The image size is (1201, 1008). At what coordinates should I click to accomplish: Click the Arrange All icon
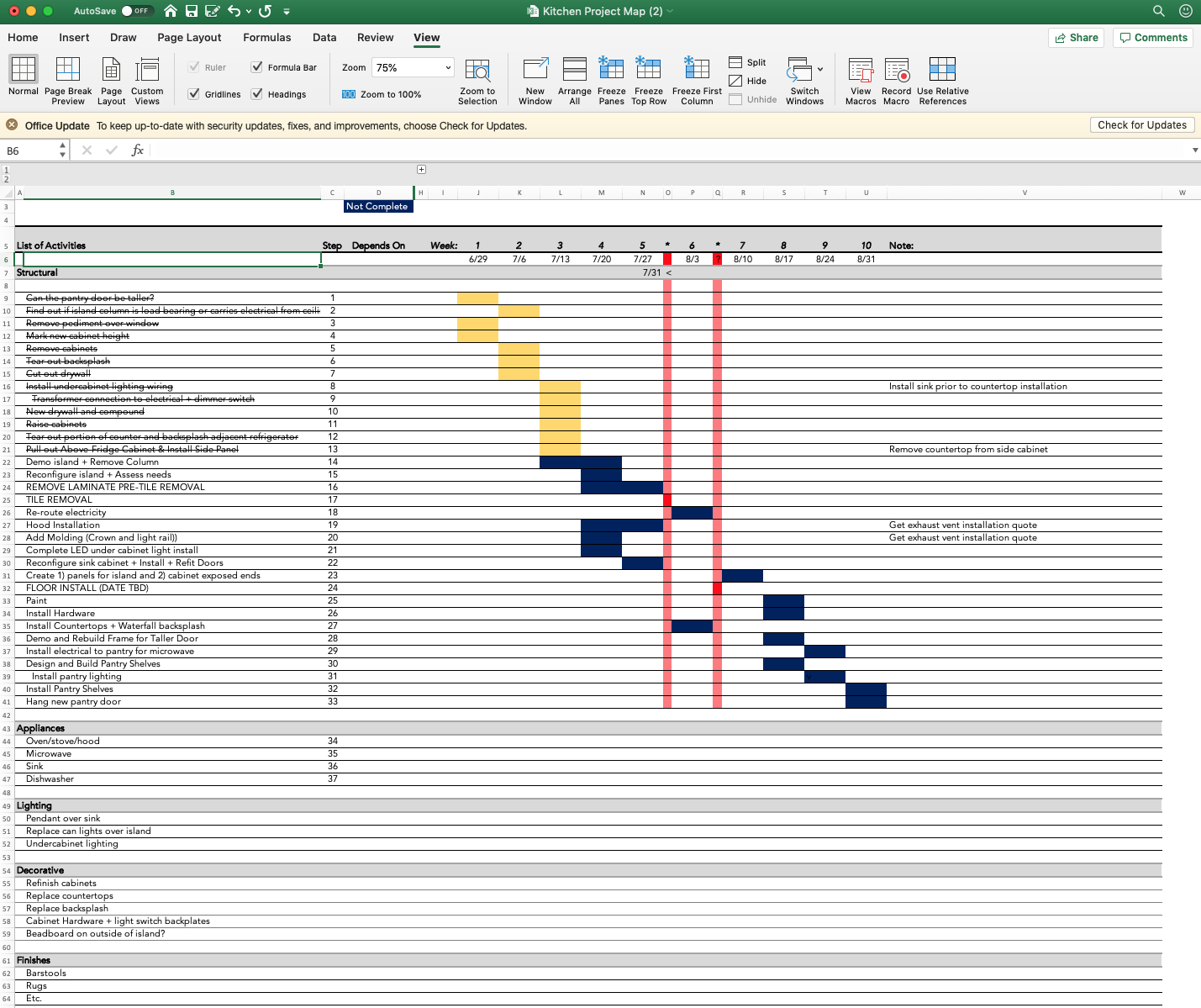(x=575, y=70)
